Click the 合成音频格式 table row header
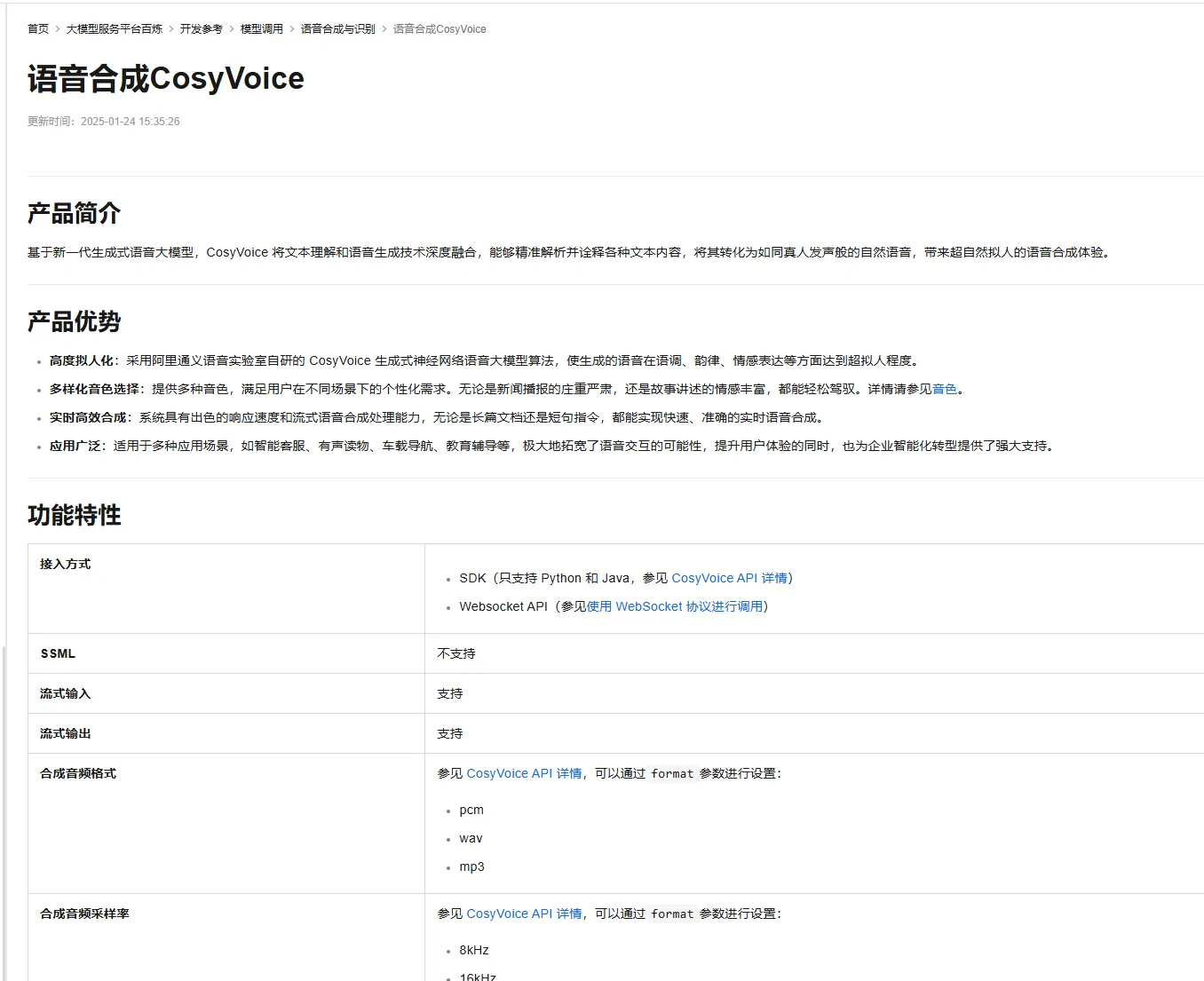This screenshot has width=1204, height=981. coord(78,773)
